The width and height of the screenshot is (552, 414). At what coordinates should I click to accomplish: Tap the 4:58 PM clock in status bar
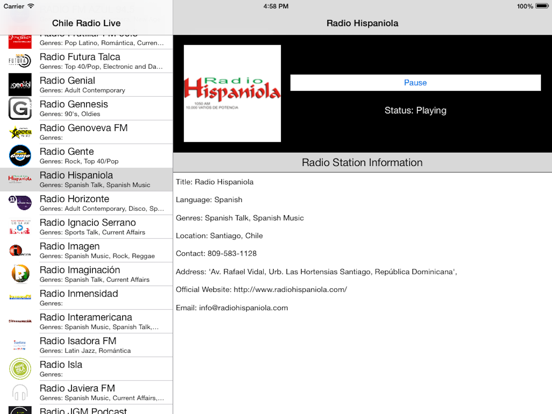click(x=276, y=6)
